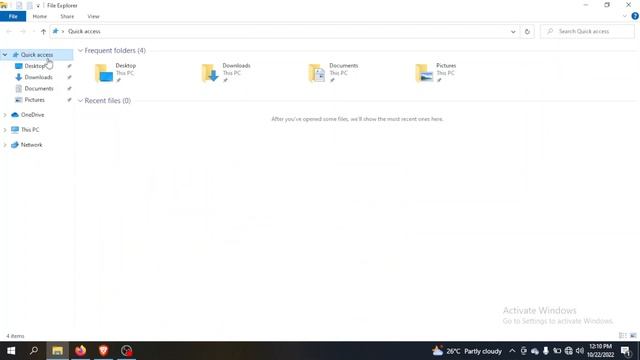Refresh the Quick access view
The width and height of the screenshot is (640, 360).
coord(527,31)
